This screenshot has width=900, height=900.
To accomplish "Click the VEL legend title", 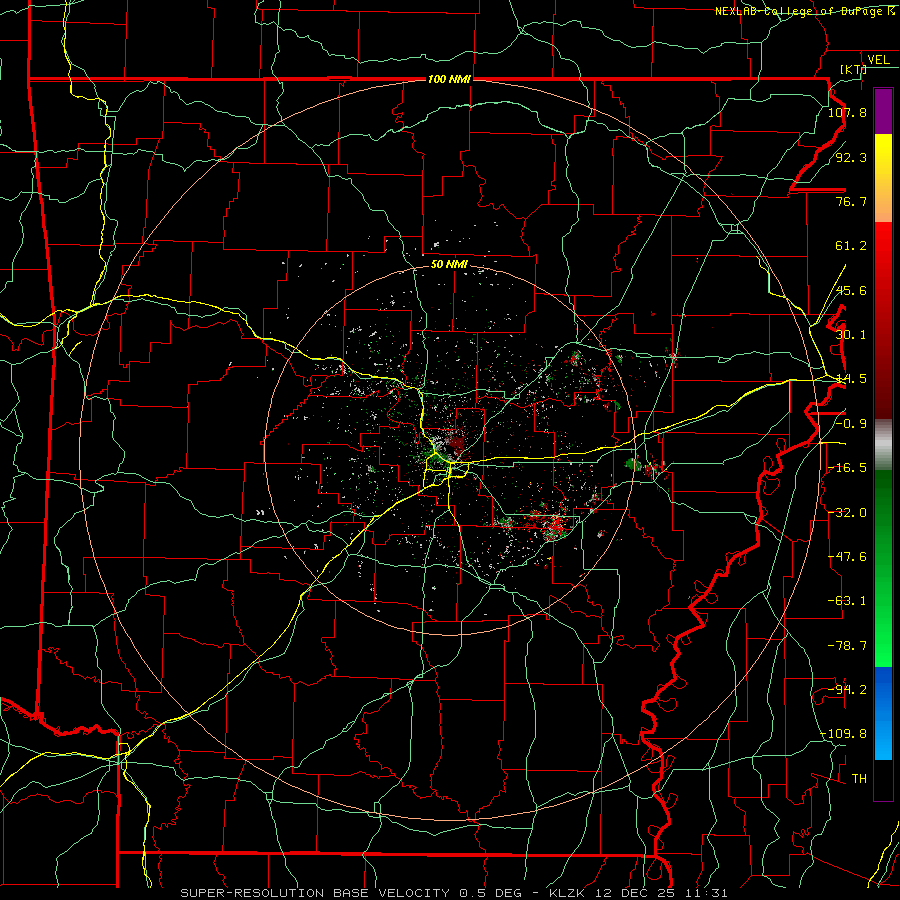I will pyautogui.click(x=878, y=60).
